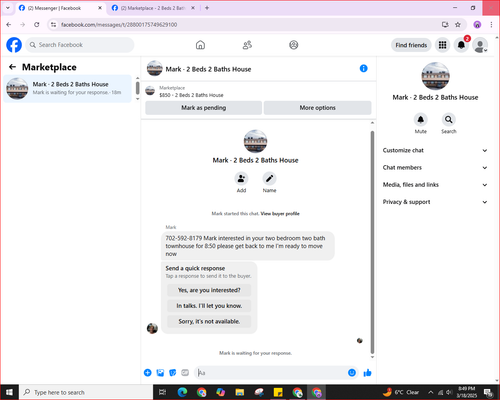Select Mark's conversation in the Marketplace list
The image size is (500, 400).
68,88
